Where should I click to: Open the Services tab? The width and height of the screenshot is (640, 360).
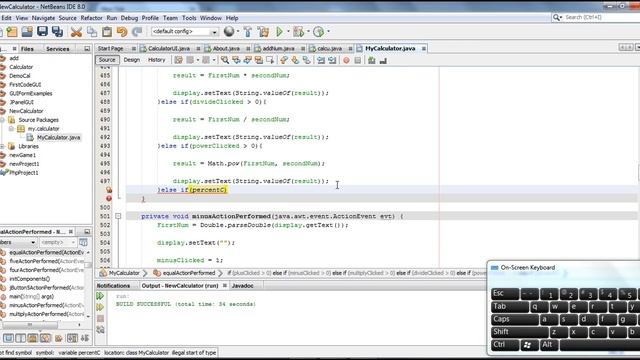pos(58,49)
